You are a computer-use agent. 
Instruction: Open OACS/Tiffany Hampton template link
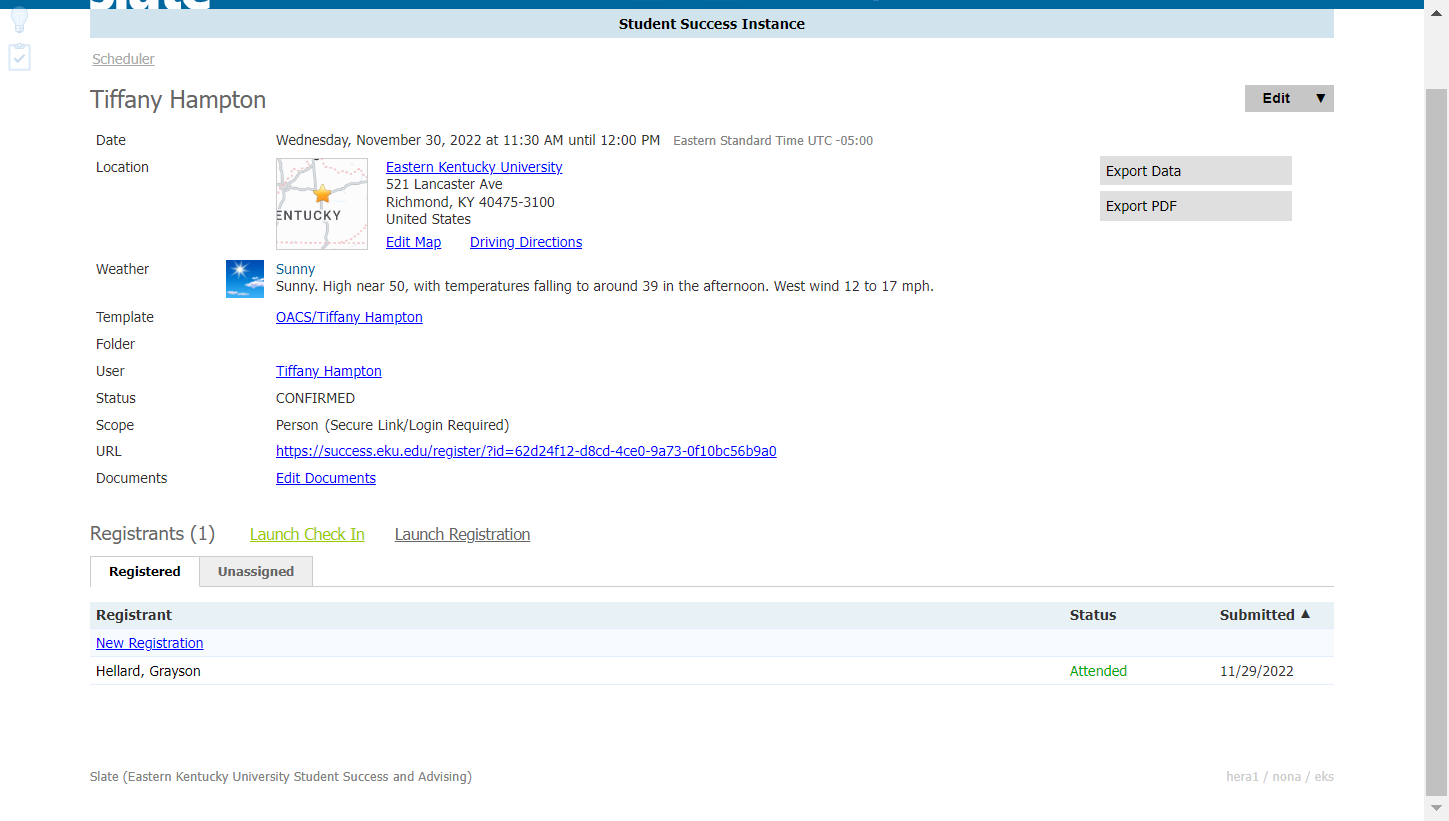coord(349,317)
